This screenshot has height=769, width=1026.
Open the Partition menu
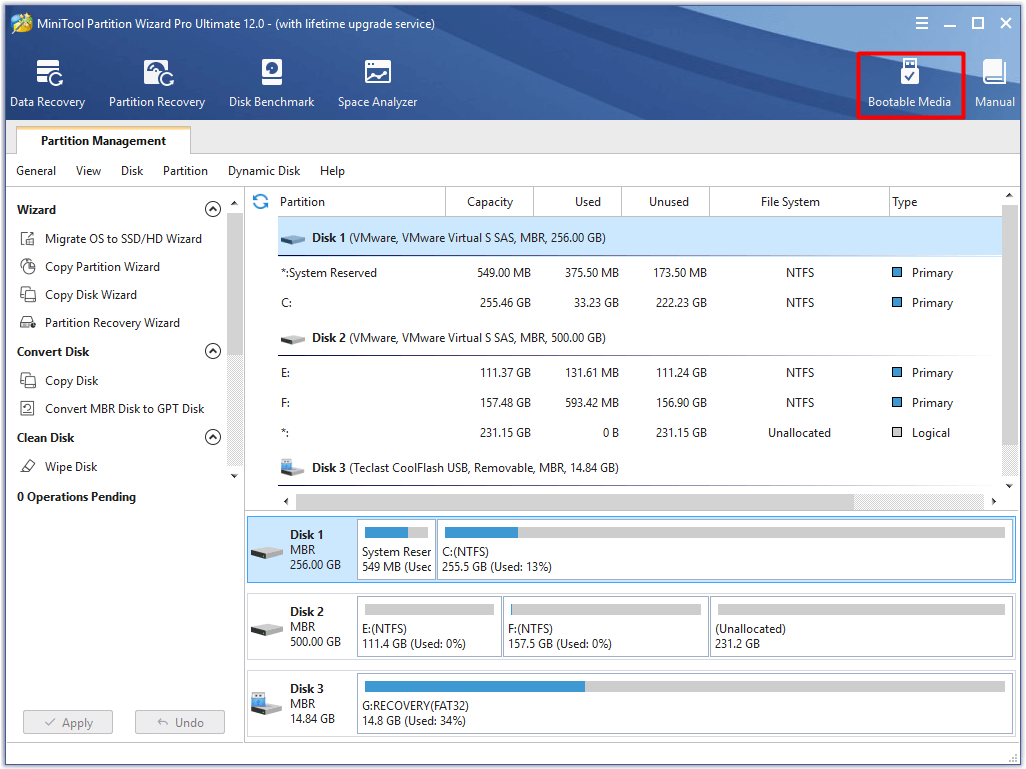click(185, 171)
